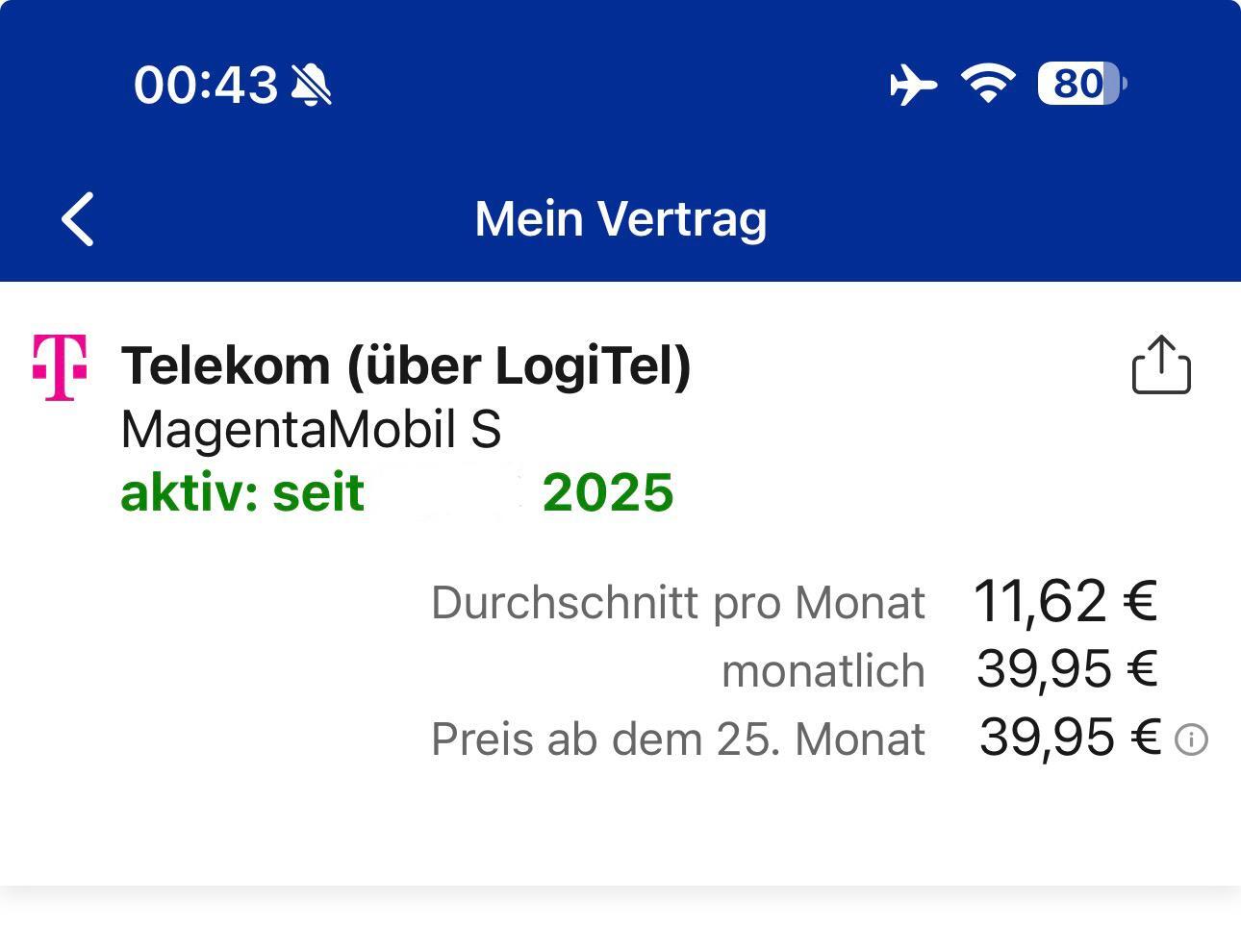Open the info icon beside the 25th-month price
The height and width of the screenshot is (952, 1241).
pyautogui.click(x=1192, y=739)
